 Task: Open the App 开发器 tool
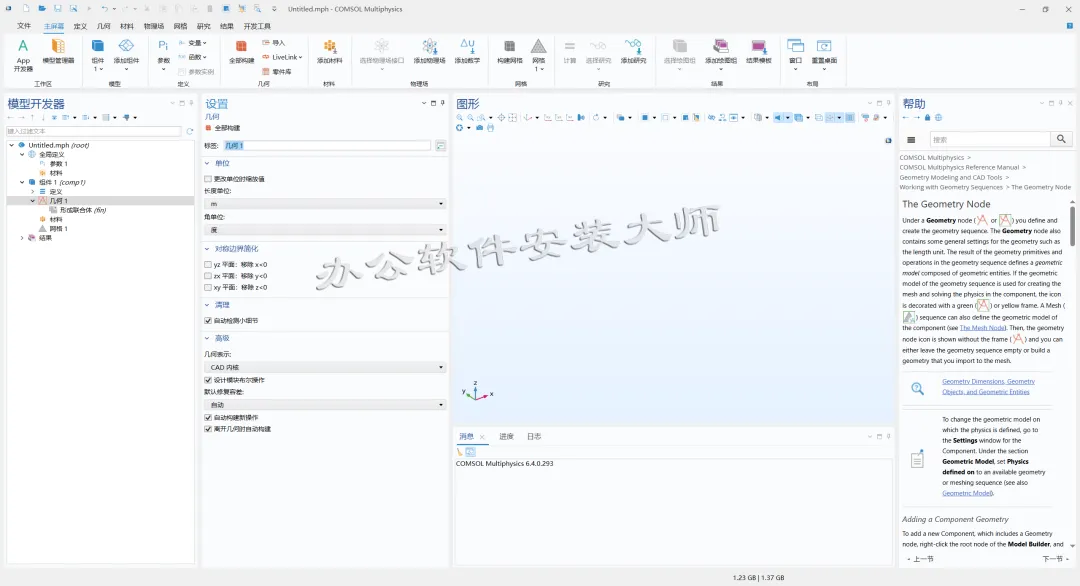coord(23,55)
